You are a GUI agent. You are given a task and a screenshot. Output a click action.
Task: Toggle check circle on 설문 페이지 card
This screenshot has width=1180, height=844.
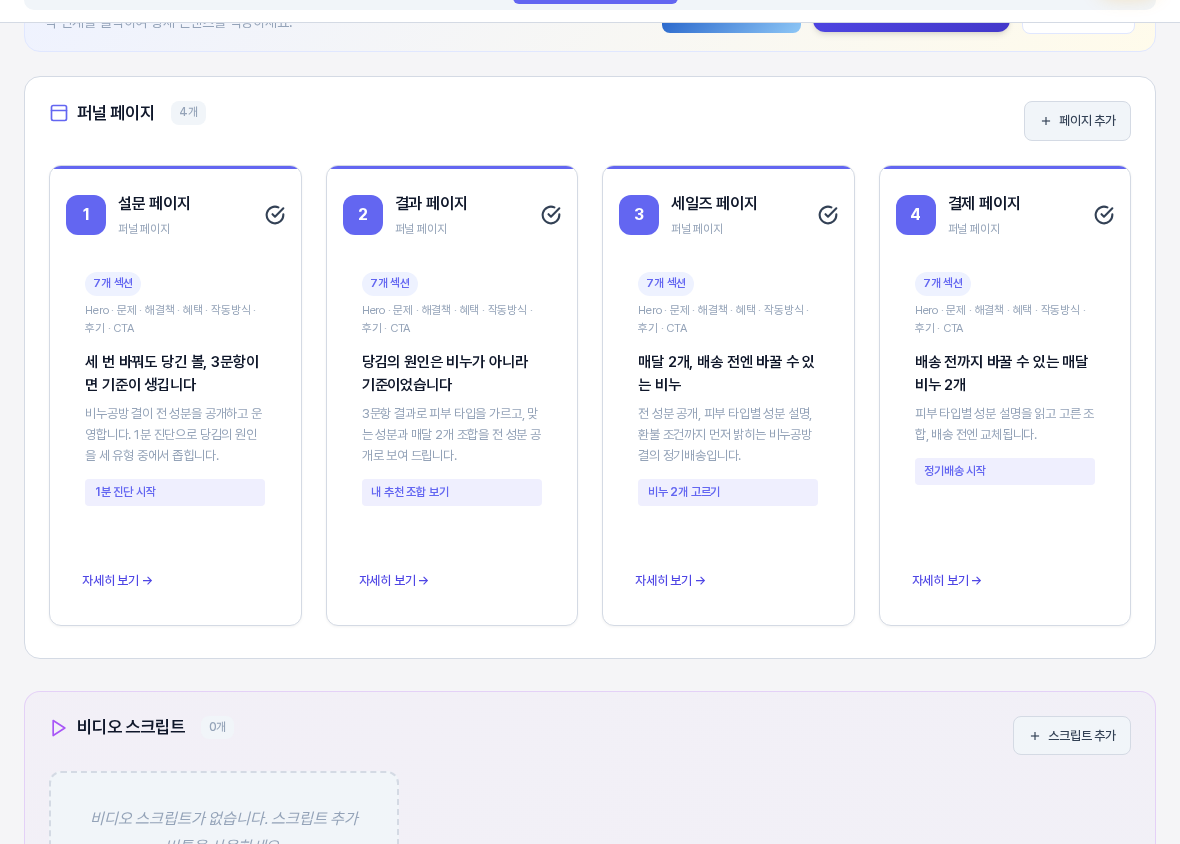click(275, 215)
